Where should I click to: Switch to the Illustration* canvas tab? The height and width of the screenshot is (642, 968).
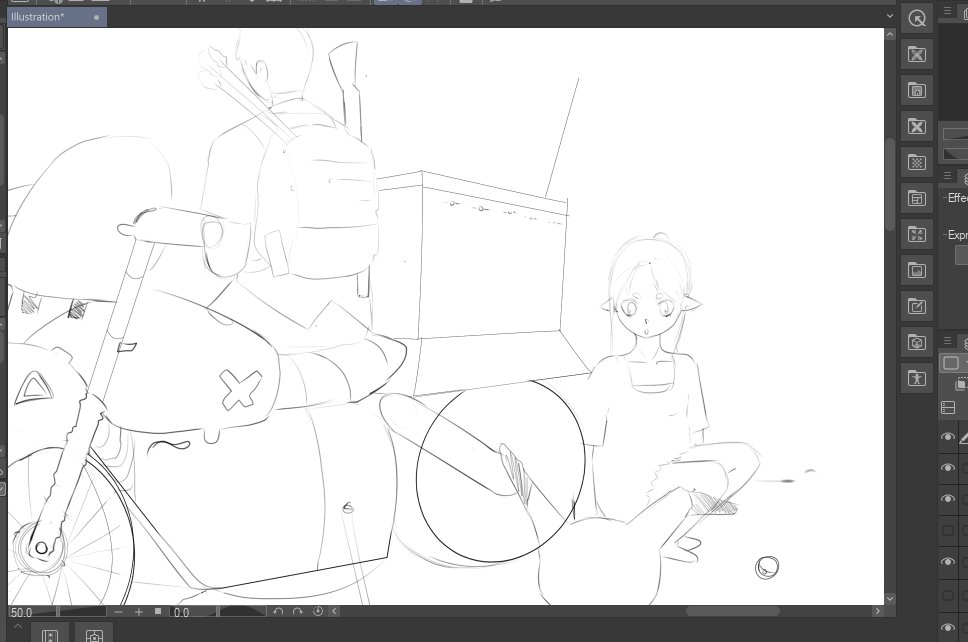tap(56, 17)
